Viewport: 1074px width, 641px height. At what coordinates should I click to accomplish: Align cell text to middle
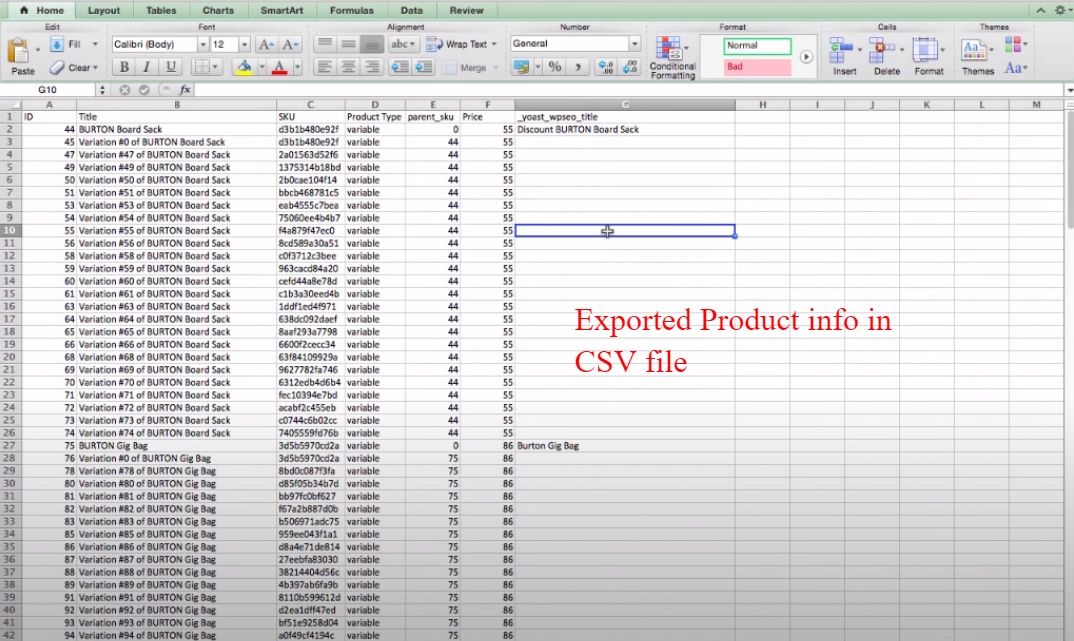[349, 45]
